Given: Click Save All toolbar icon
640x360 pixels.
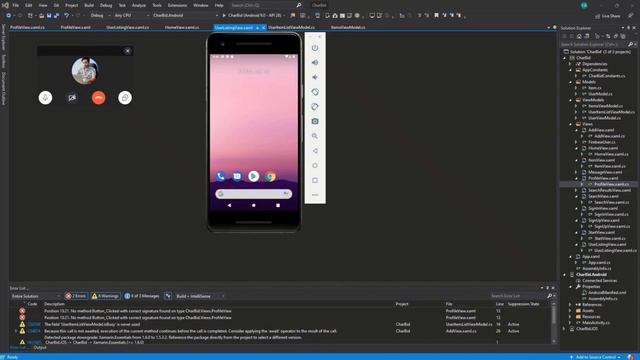Looking at the screenshot, I should click(56, 16).
